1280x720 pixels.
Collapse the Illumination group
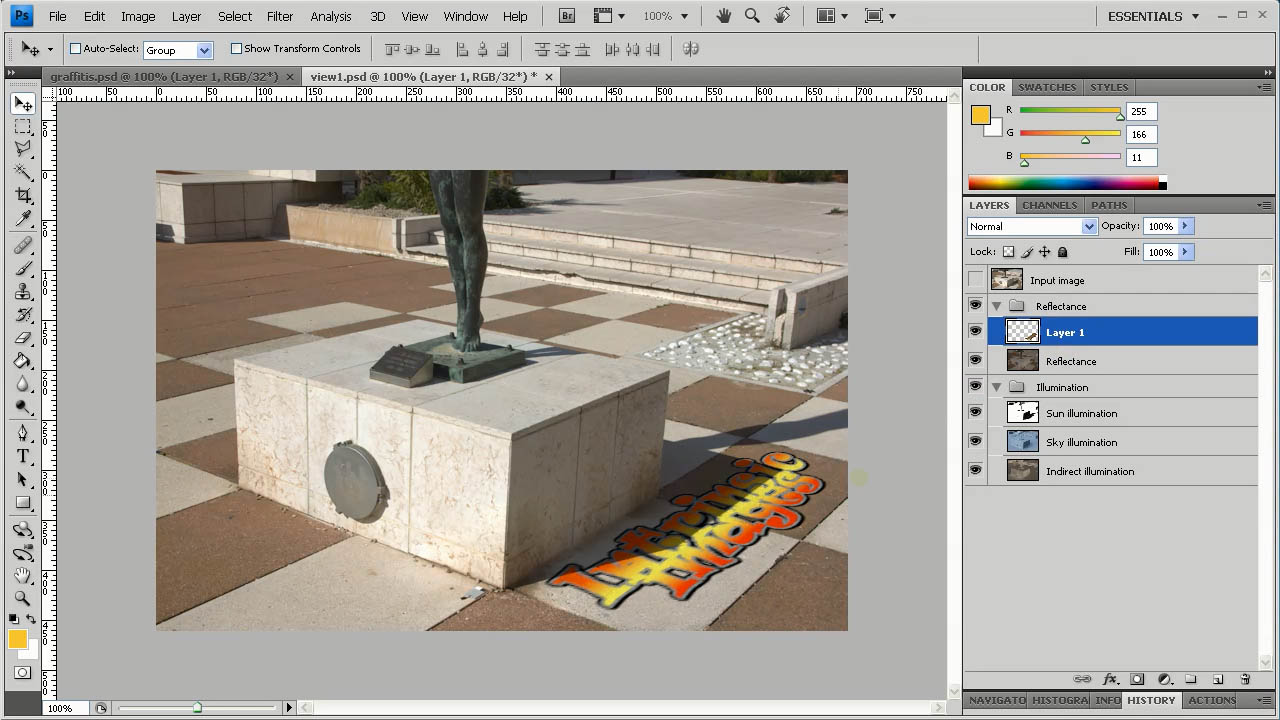[x=997, y=387]
